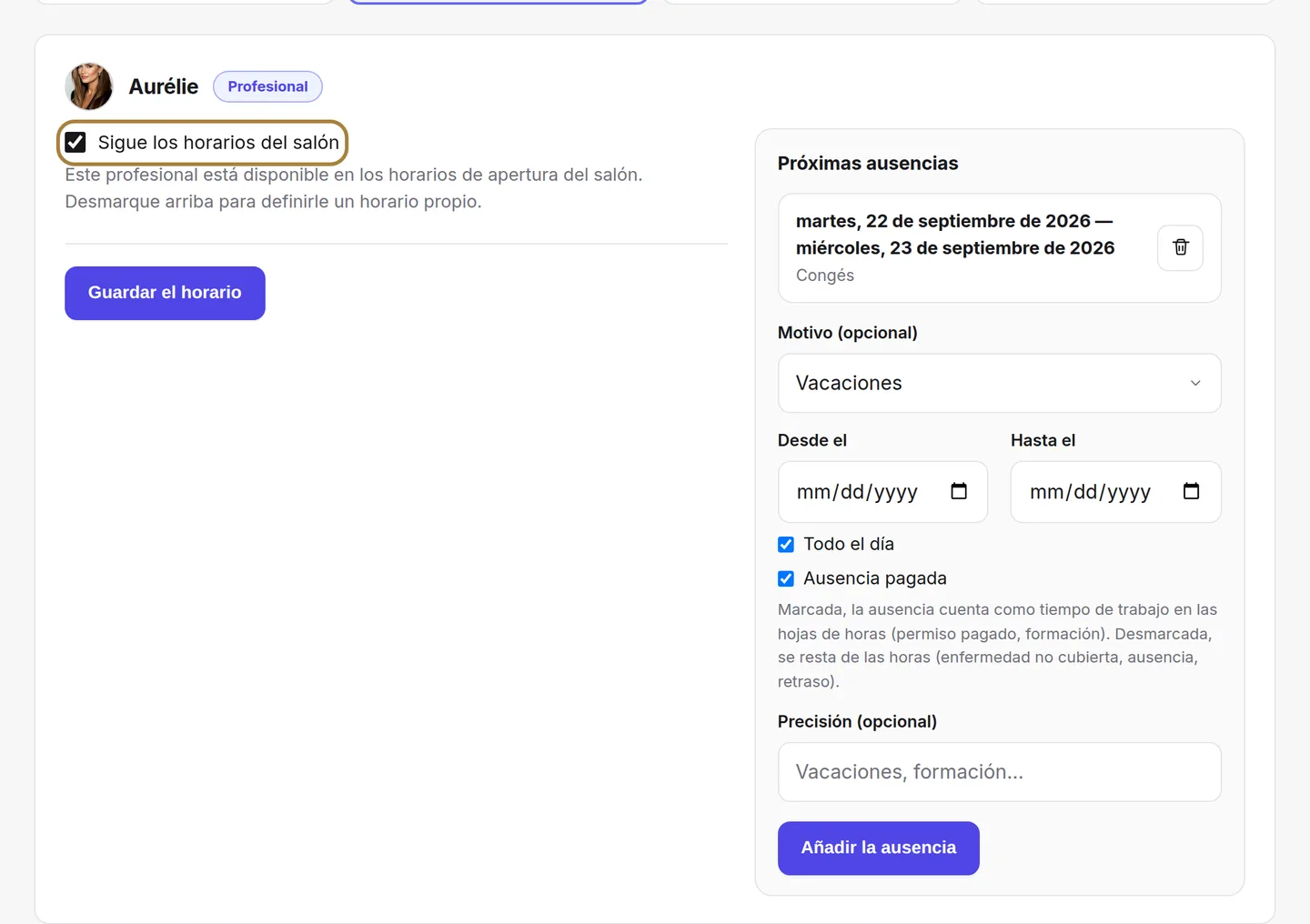Toggle the 'Ausencia pagada' checkbox

pos(786,578)
